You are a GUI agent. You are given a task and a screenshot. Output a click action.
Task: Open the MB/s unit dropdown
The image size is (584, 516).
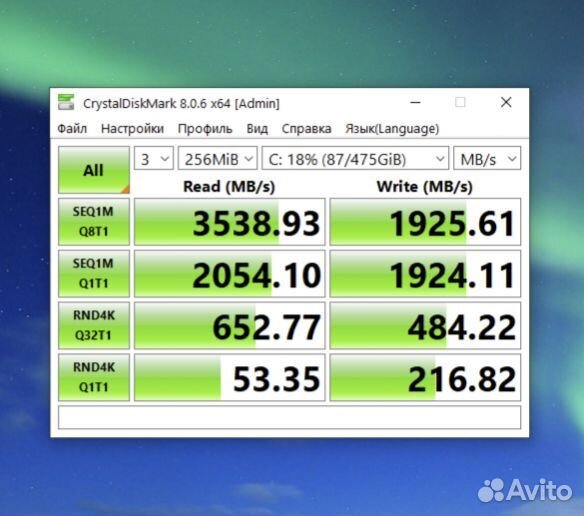coord(487,159)
